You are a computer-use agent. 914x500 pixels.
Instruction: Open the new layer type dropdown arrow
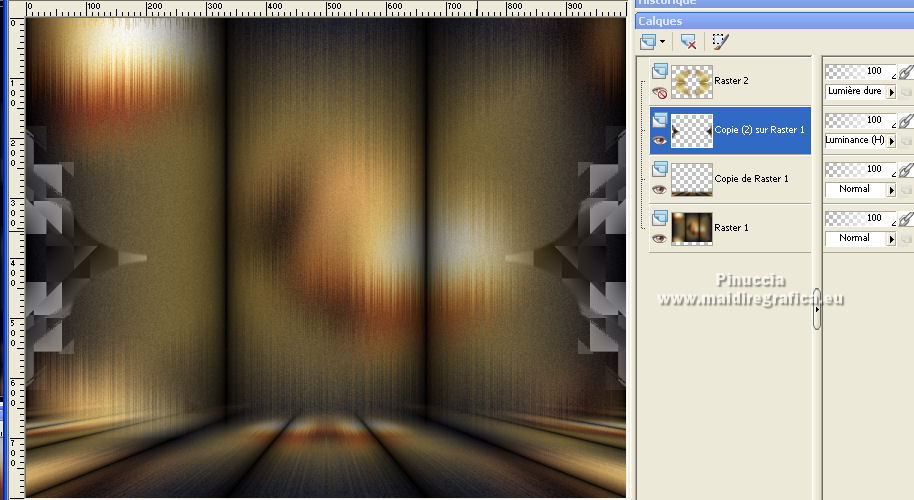coord(662,41)
